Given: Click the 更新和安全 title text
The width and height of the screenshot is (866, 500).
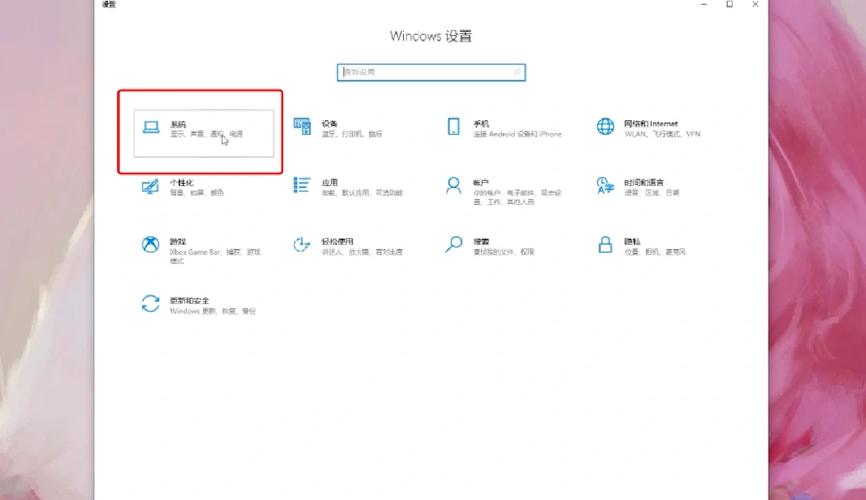Looking at the screenshot, I should click(189, 301).
